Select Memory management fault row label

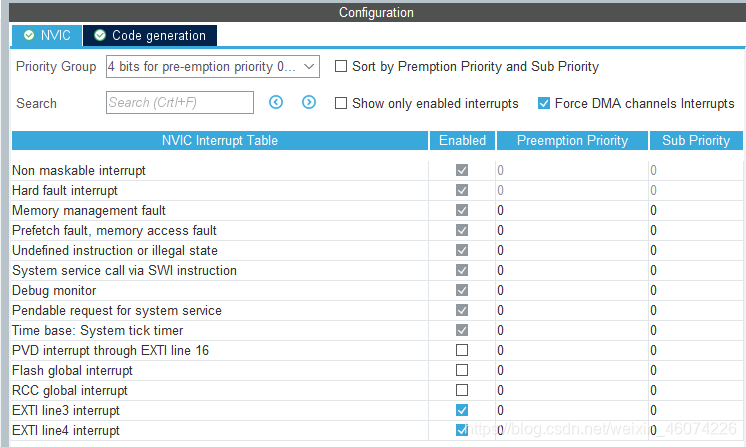pyautogui.click(x=89, y=211)
